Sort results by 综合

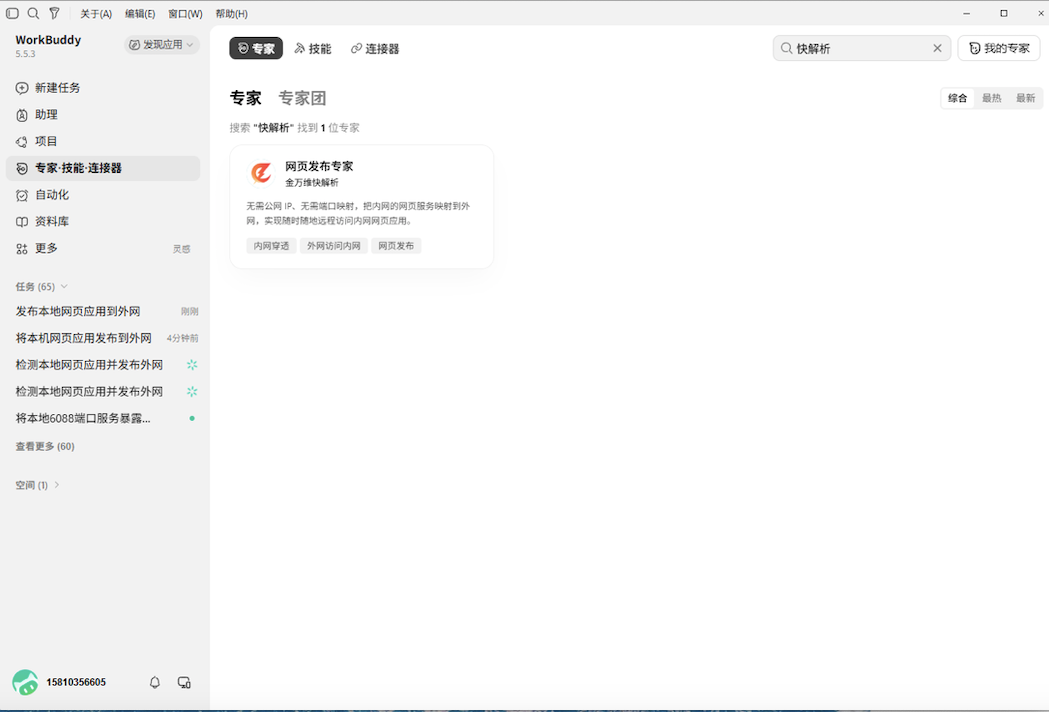(x=957, y=98)
